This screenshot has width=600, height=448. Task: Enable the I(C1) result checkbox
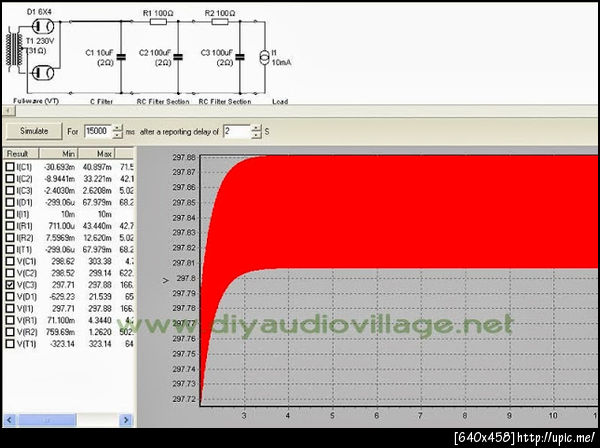coord(10,167)
